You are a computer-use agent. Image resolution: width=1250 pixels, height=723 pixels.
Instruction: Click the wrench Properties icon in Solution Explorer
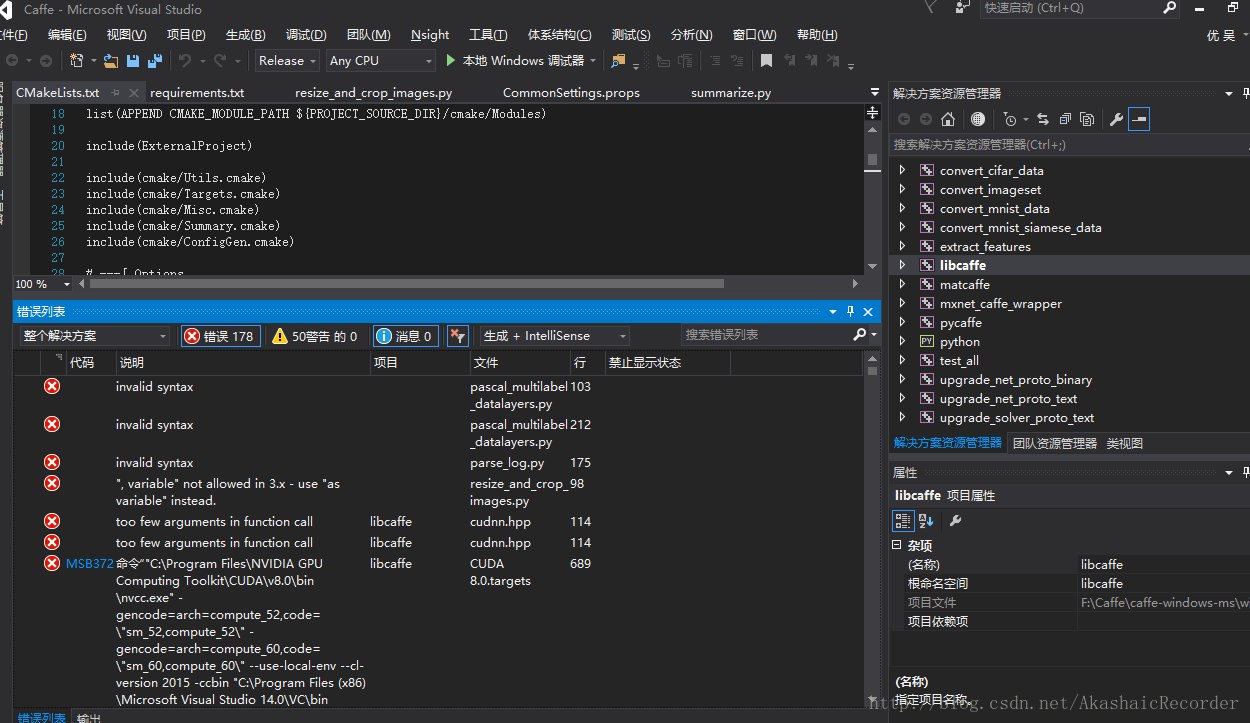pyautogui.click(x=1116, y=119)
